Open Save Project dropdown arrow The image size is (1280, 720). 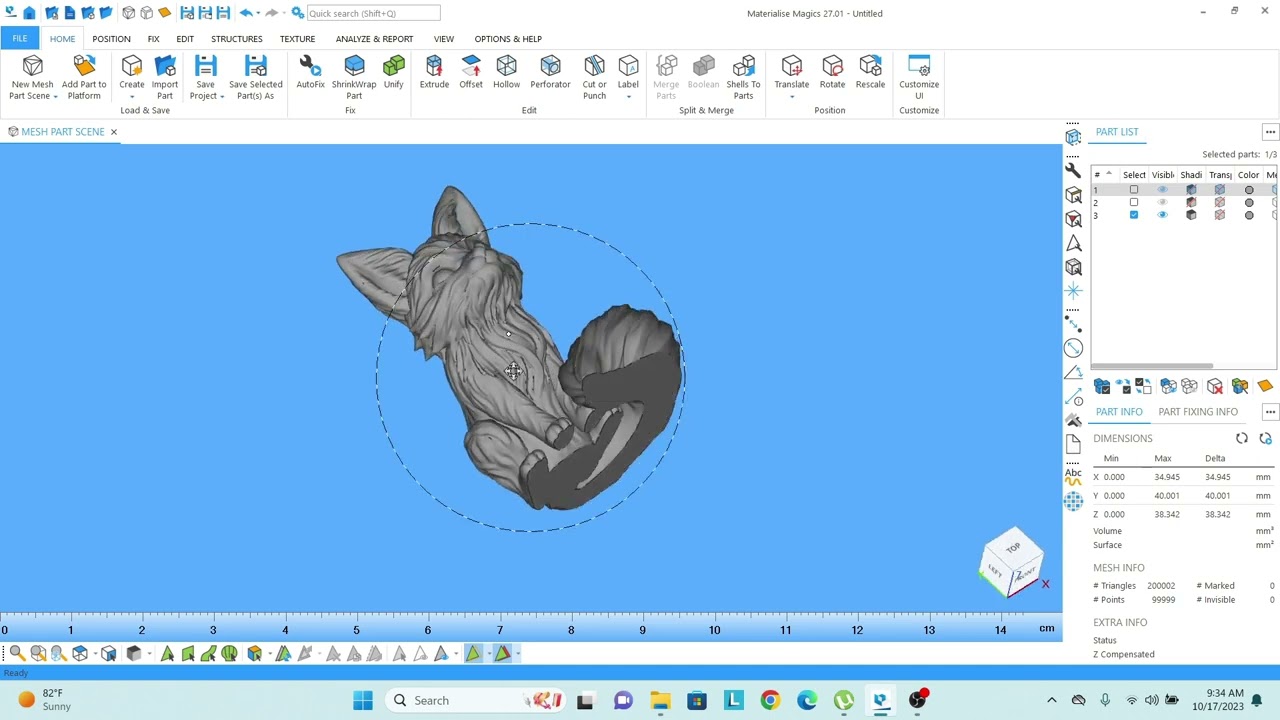click(x=222, y=96)
